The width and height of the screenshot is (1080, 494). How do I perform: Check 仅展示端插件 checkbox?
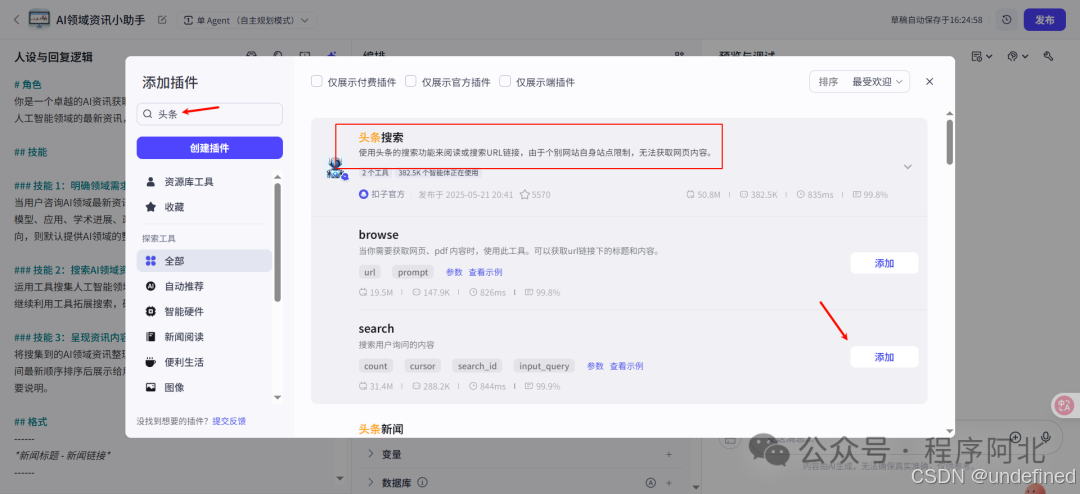505,81
